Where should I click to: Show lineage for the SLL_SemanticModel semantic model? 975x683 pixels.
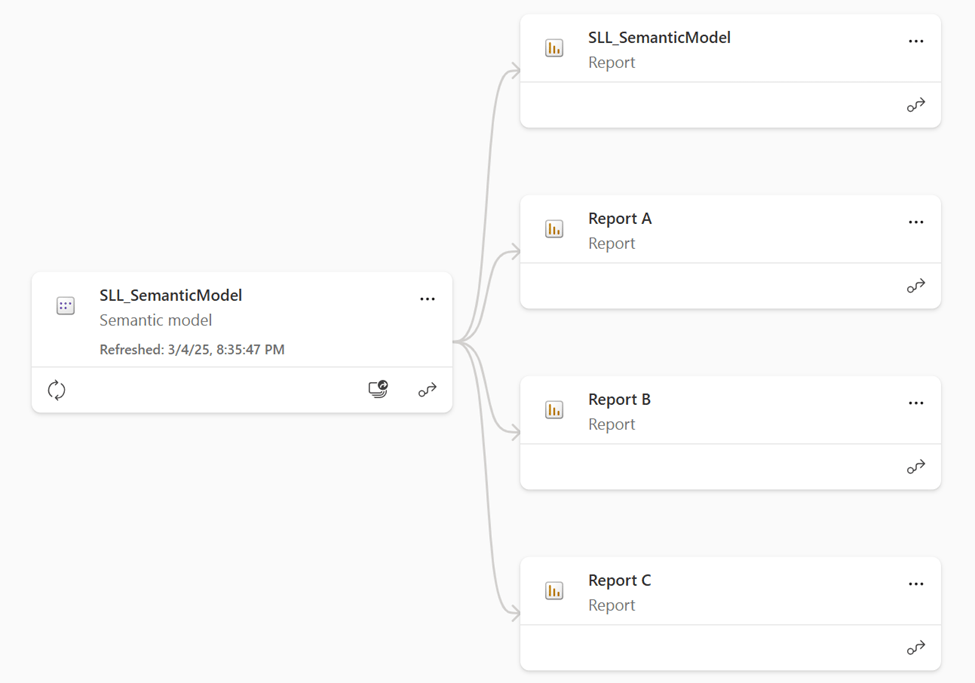[x=427, y=390]
